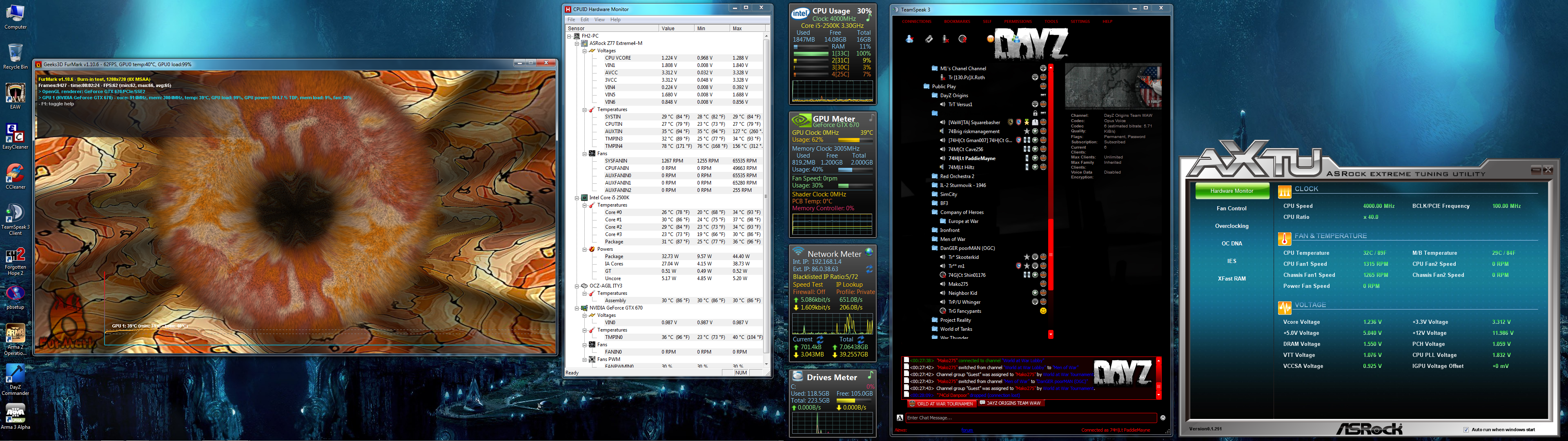Collapse the OCZ-AGILITY3 tree node
This screenshot has width=1568, height=441.
pyautogui.click(x=577, y=286)
